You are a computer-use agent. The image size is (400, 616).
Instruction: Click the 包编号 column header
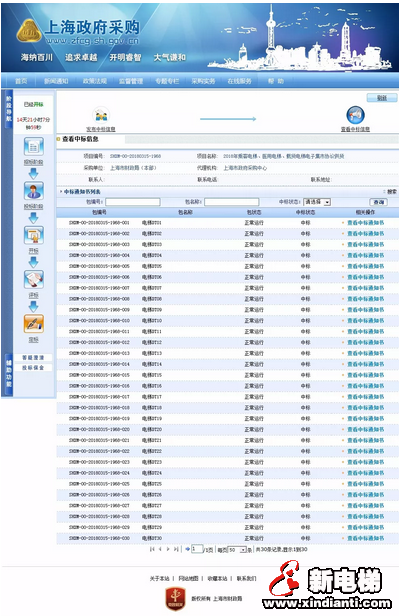pyautogui.click(x=99, y=212)
